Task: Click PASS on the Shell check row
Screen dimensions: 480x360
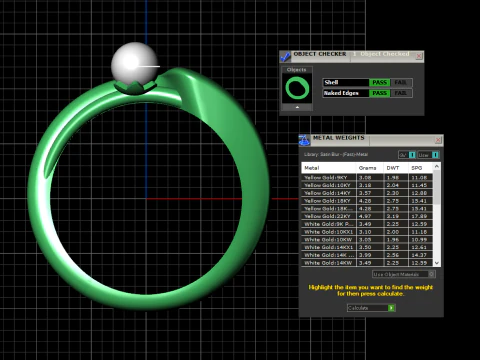Action: (379, 82)
